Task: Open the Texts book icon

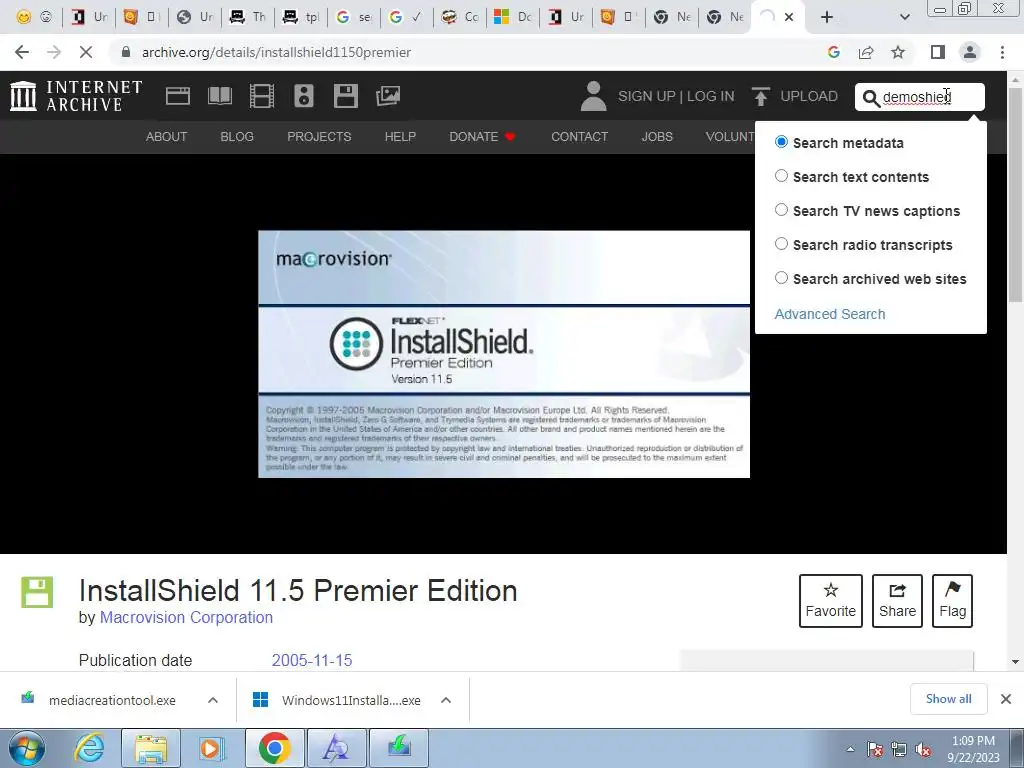Action: (219, 96)
